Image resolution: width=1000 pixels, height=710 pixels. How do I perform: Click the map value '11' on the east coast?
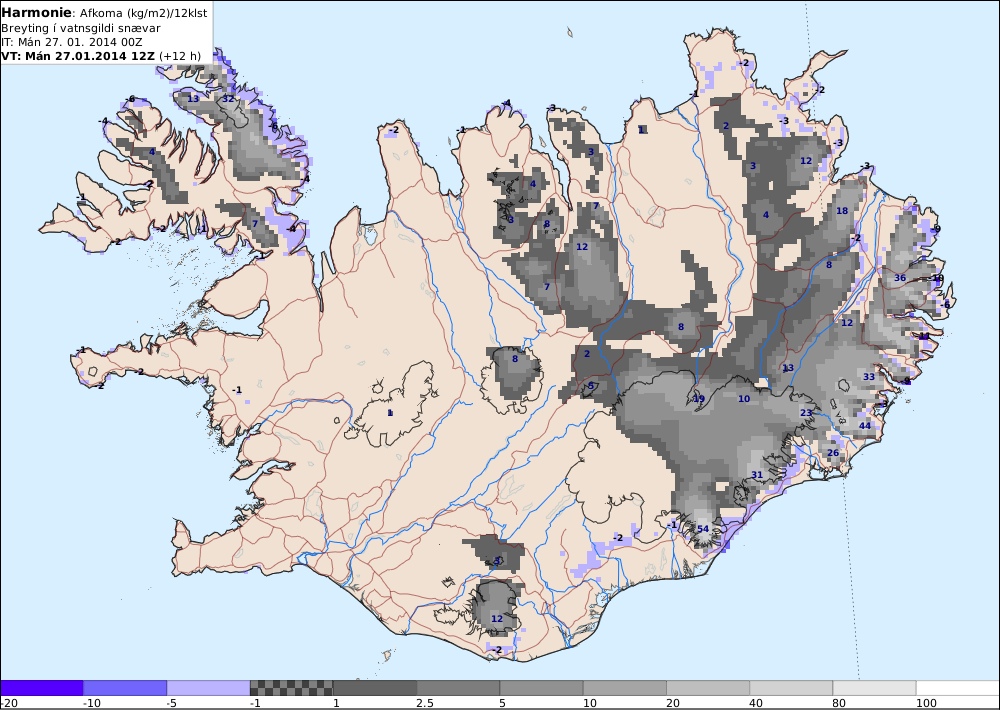(924, 336)
